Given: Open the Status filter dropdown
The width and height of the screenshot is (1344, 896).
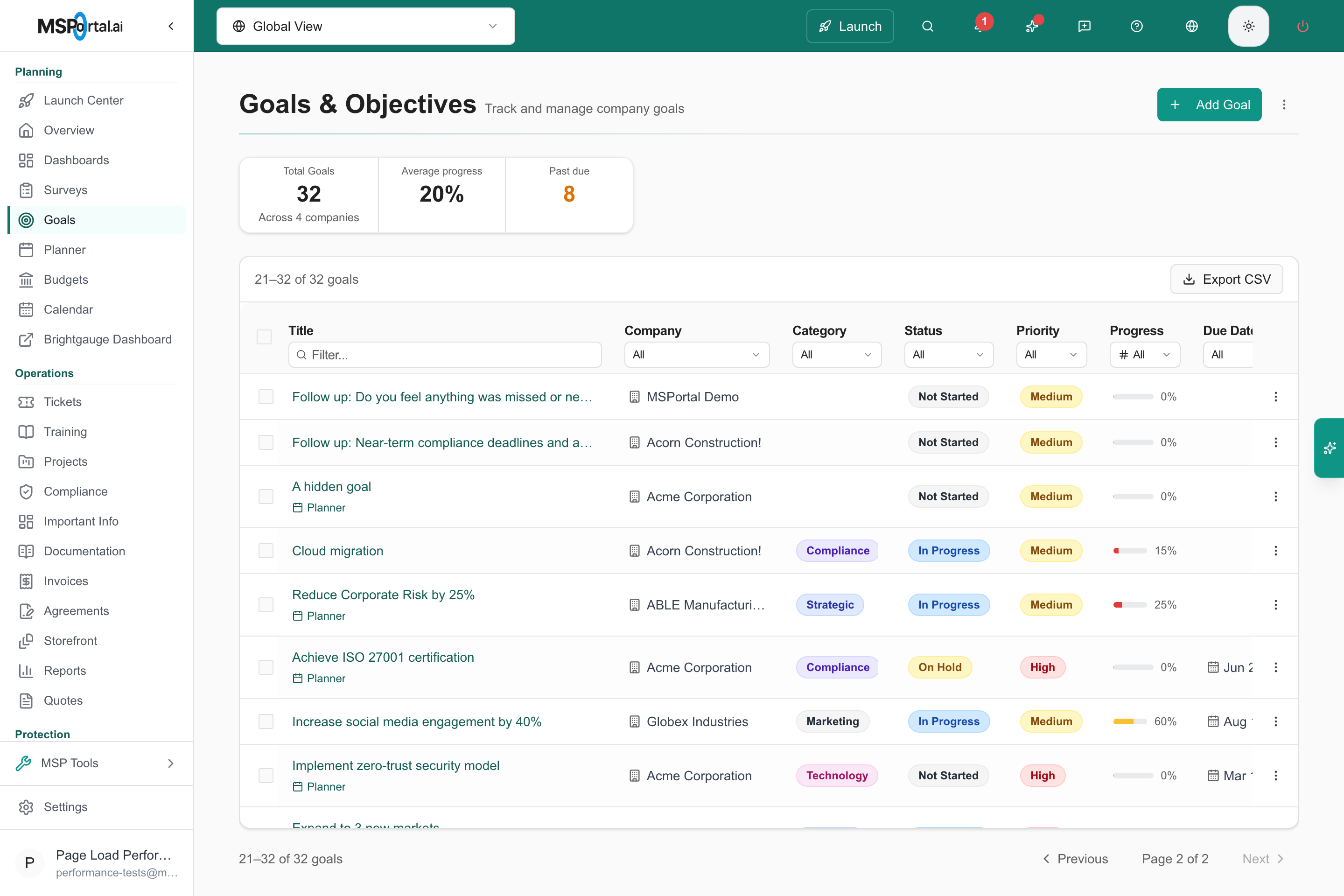Looking at the screenshot, I should [949, 354].
